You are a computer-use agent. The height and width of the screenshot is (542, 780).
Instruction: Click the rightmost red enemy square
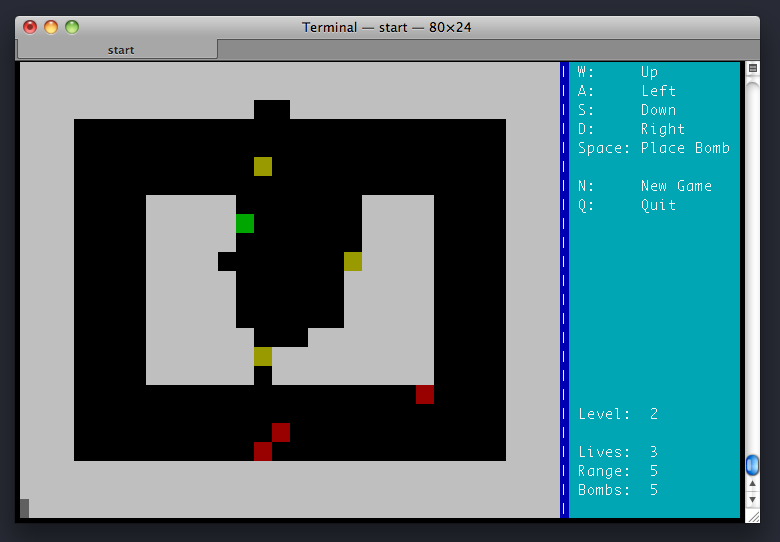[x=425, y=394]
